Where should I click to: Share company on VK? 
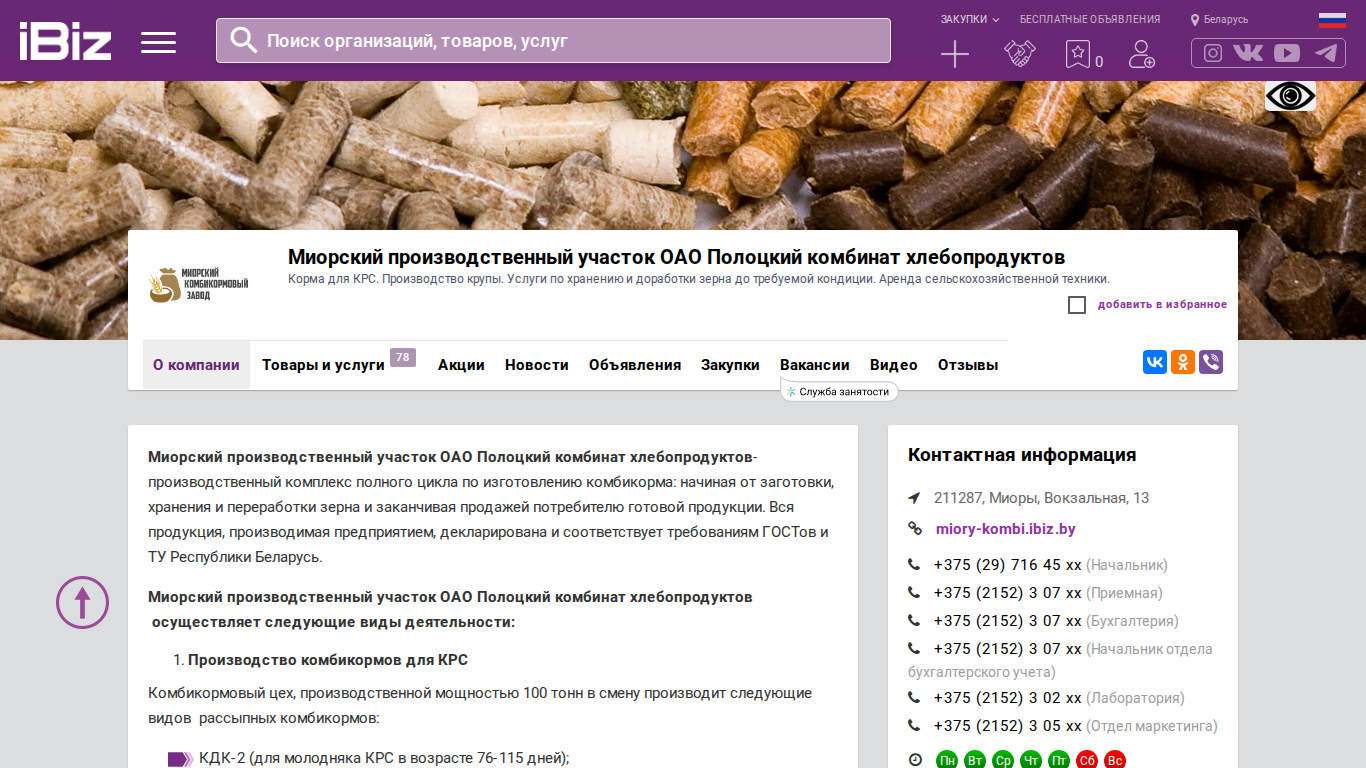(1155, 362)
